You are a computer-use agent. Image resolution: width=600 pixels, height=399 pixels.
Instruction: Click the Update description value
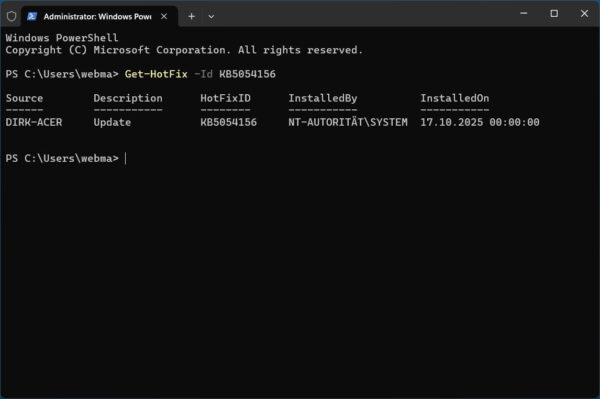pos(112,122)
